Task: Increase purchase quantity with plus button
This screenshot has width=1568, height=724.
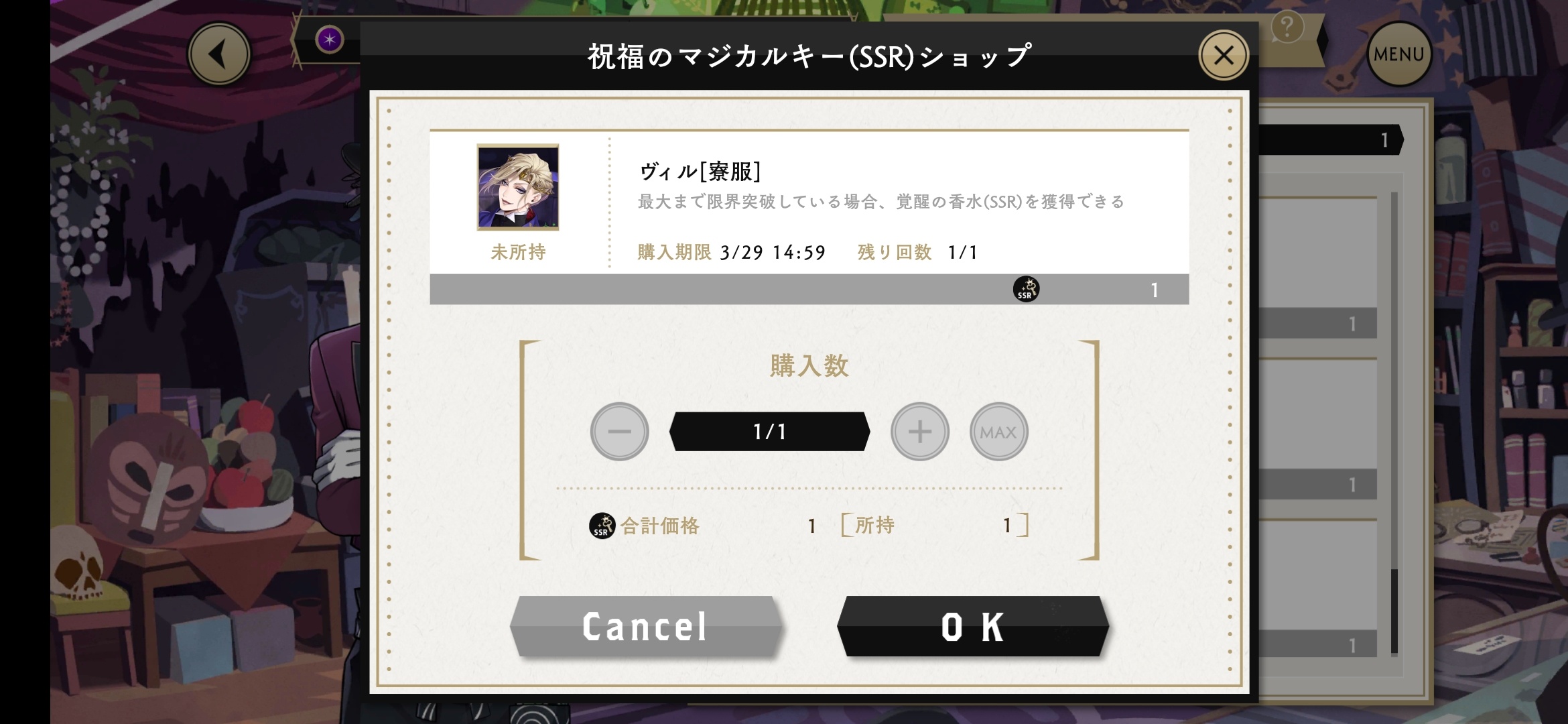Action: click(919, 432)
